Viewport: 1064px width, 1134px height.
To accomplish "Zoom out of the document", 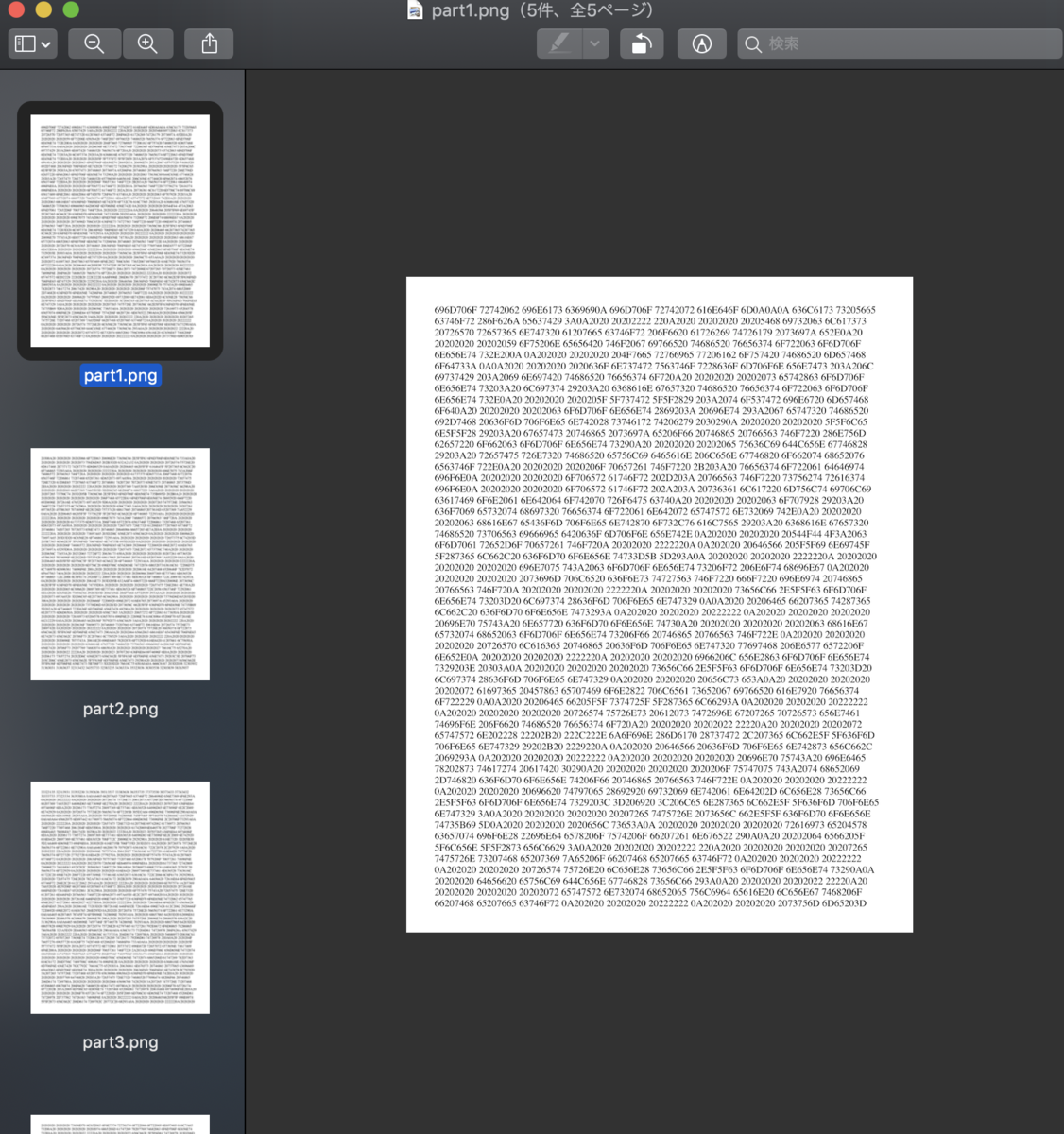I will pos(94,43).
